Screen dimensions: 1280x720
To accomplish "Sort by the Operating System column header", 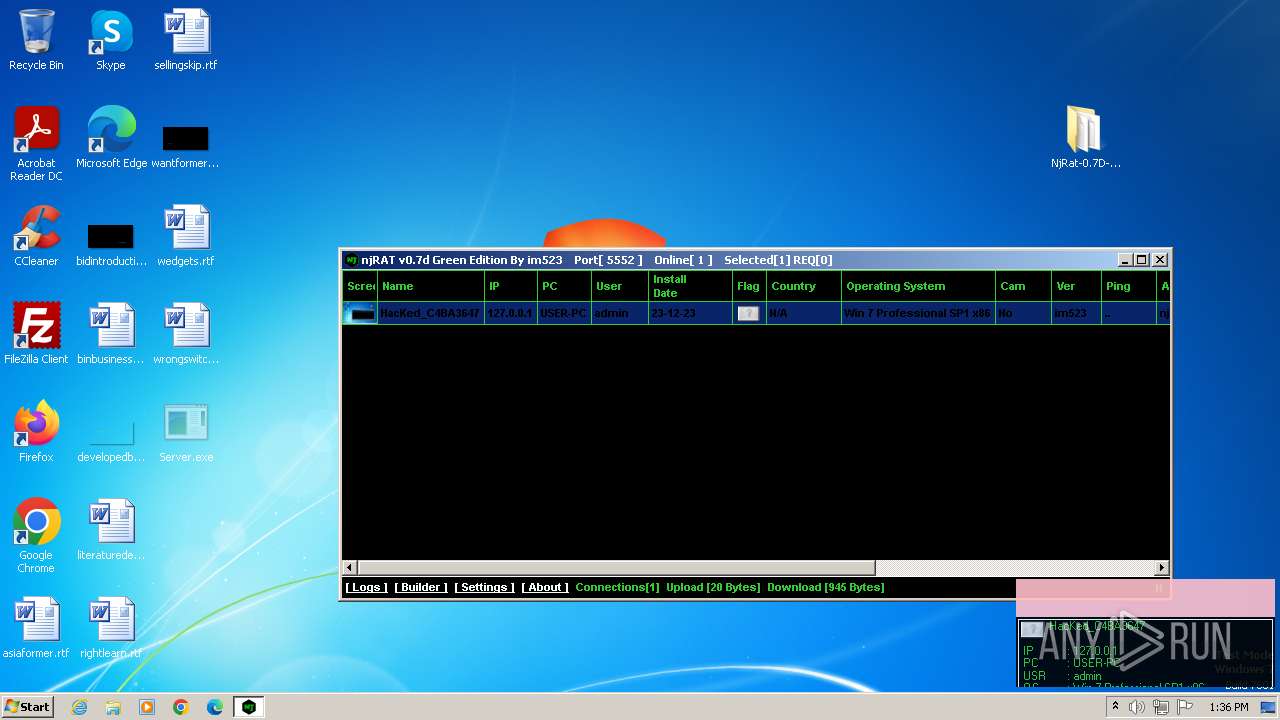I will [x=918, y=286].
